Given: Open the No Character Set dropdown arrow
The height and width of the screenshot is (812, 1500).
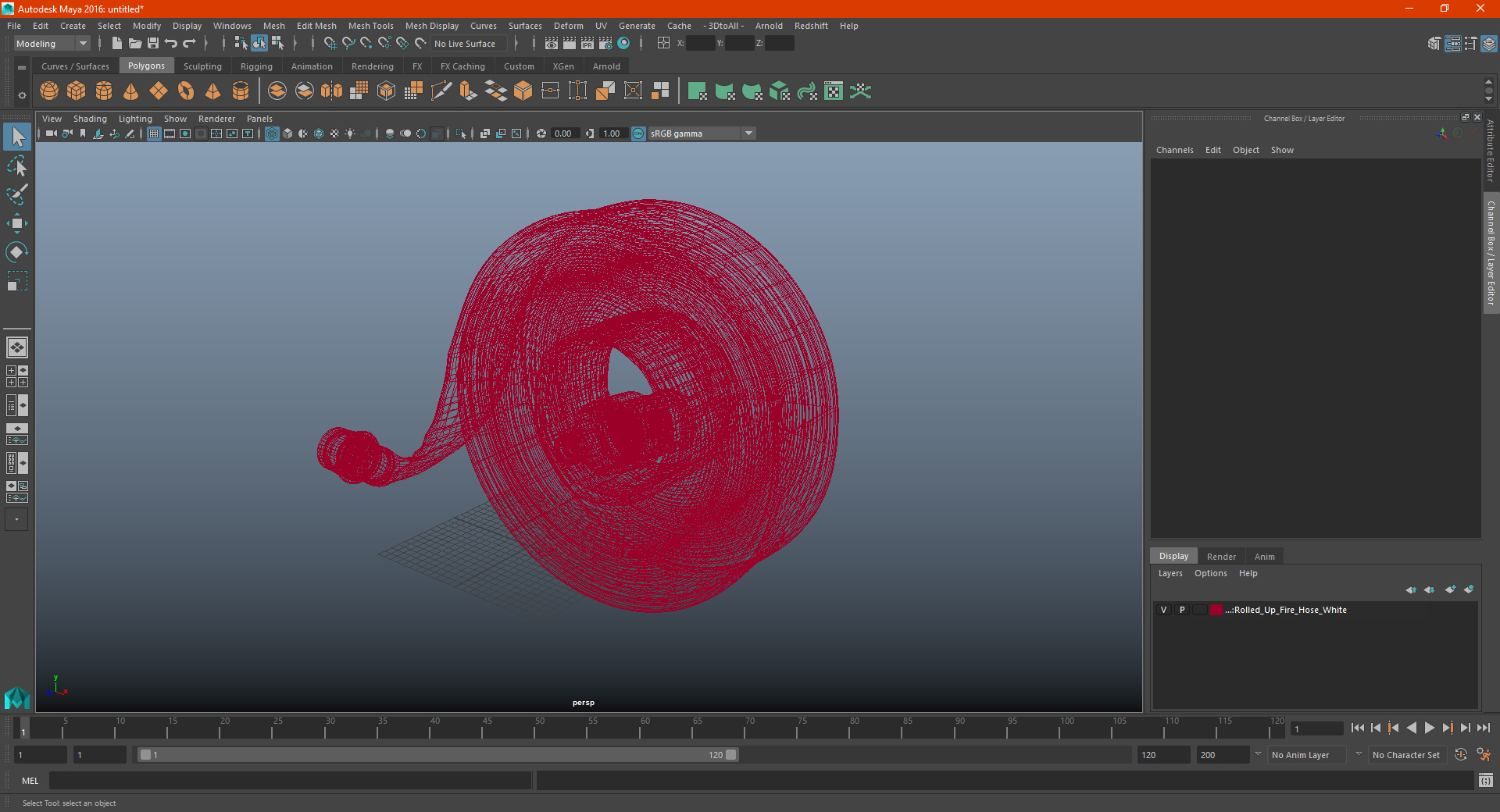Looking at the screenshot, I should pyautogui.click(x=1359, y=754).
